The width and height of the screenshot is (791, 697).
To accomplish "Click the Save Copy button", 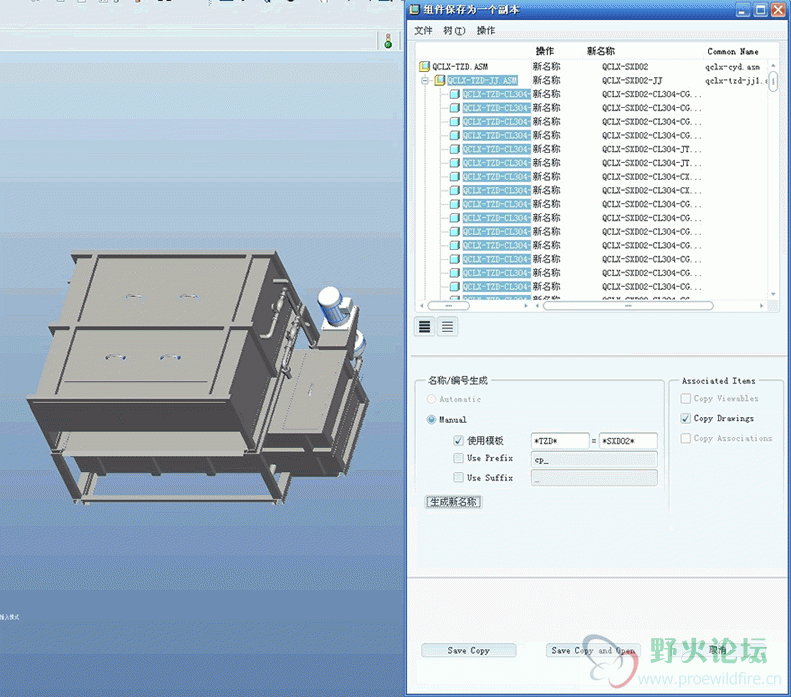I will (469, 651).
